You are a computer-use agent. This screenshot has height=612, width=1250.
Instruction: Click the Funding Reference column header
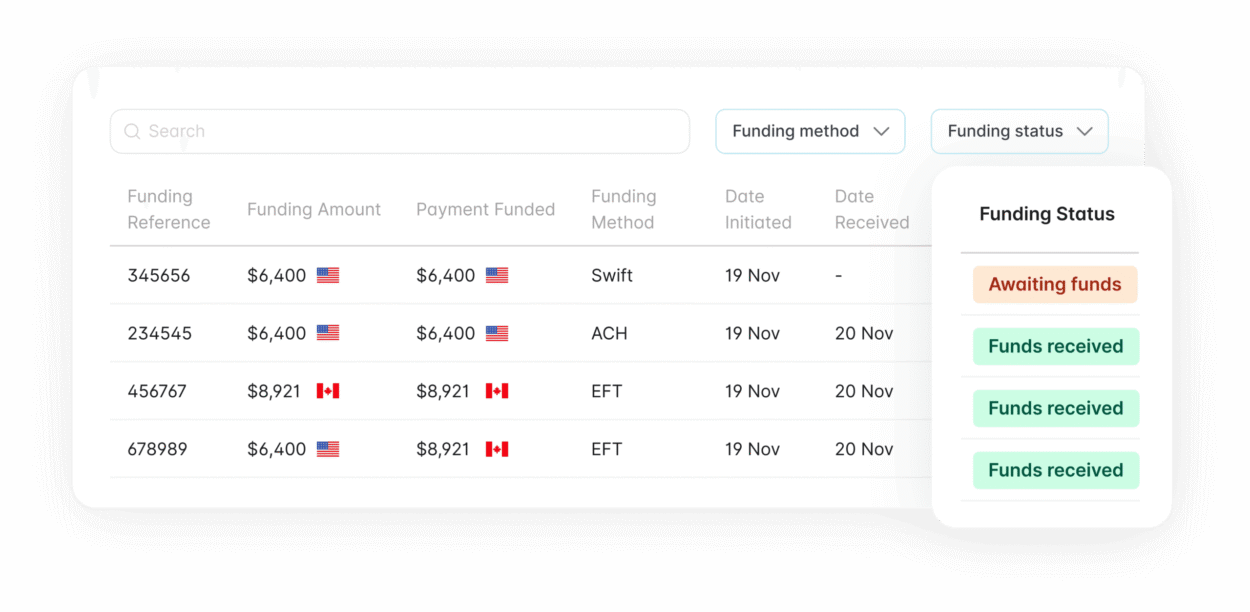click(169, 209)
